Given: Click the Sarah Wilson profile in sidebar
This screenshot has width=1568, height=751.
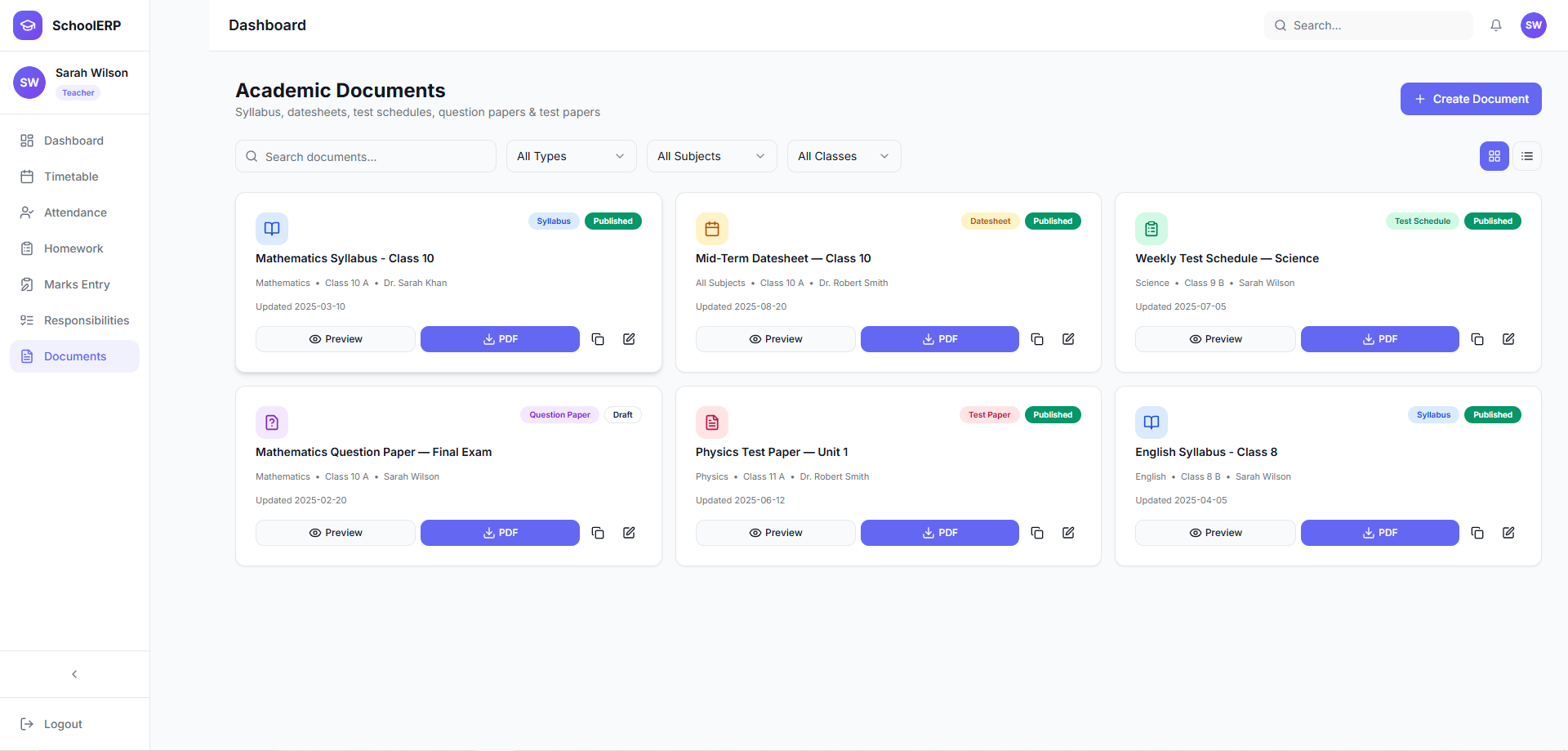Looking at the screenshot, I should 74,83.
